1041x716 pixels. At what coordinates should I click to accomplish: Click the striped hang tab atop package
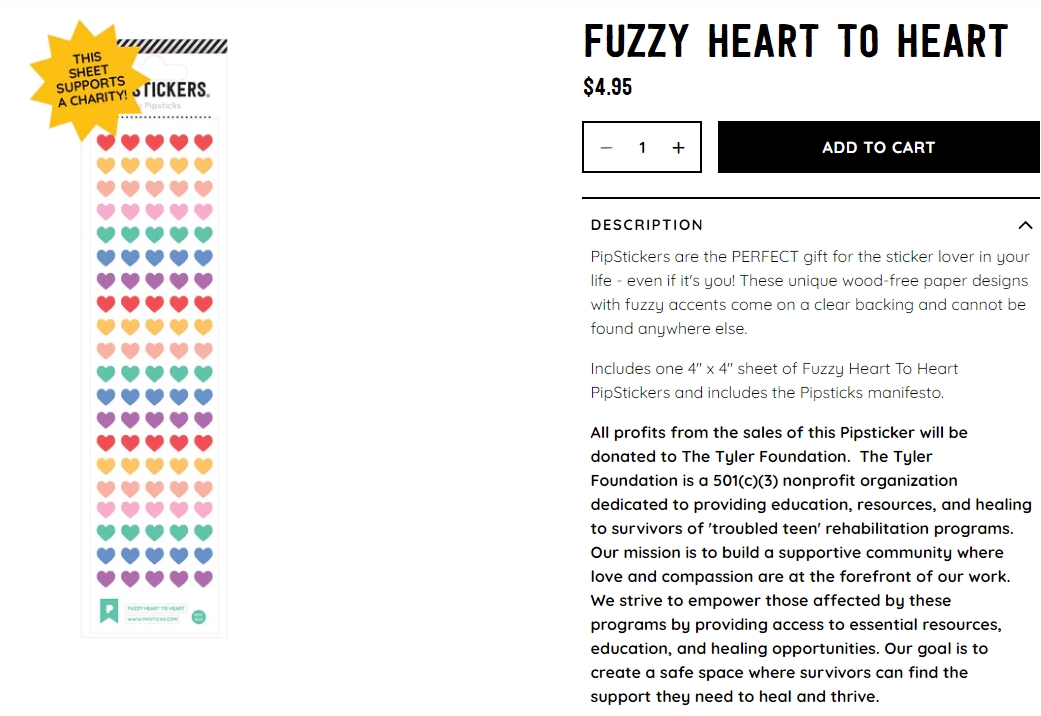point(172,46)
